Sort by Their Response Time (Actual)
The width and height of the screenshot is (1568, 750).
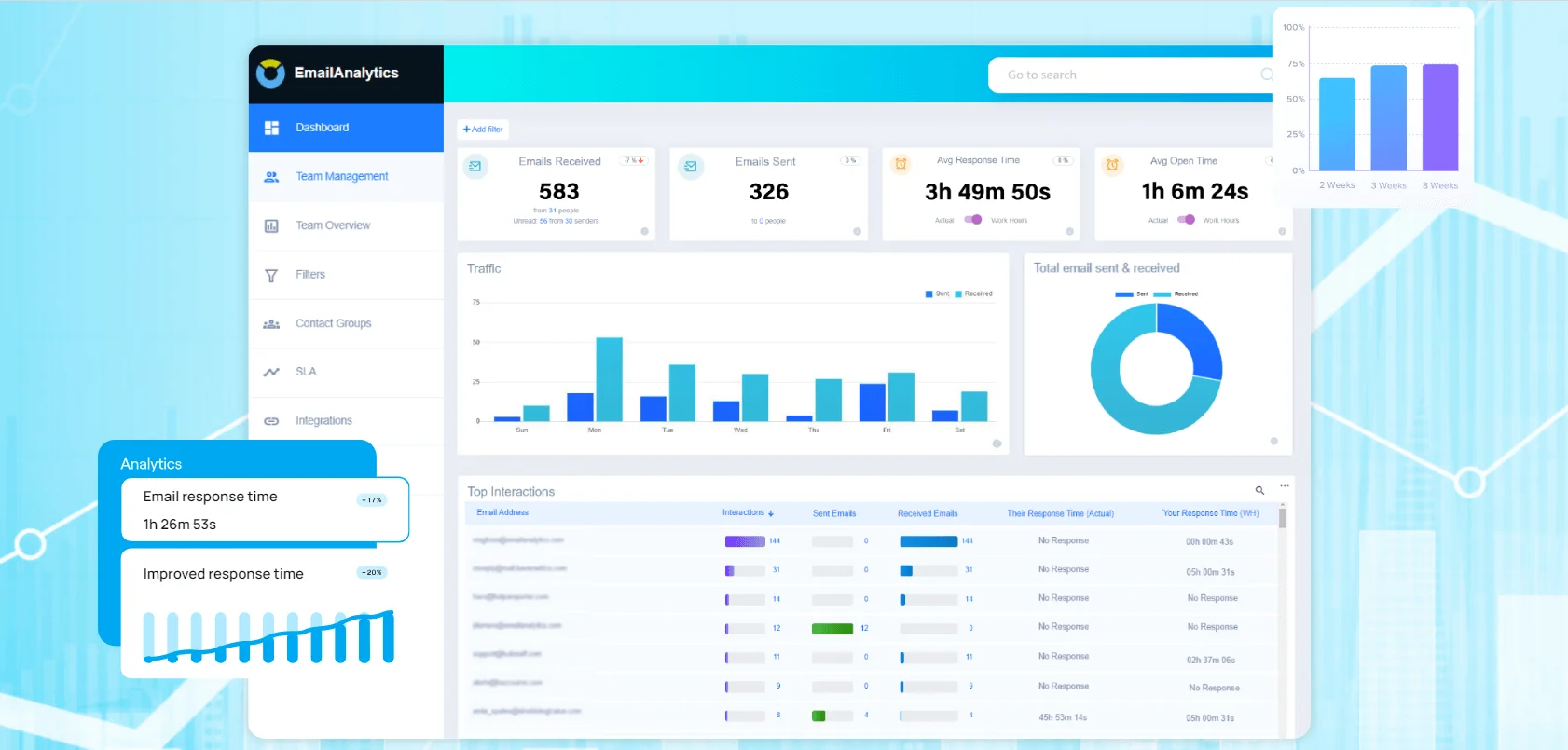[1060, 513]
